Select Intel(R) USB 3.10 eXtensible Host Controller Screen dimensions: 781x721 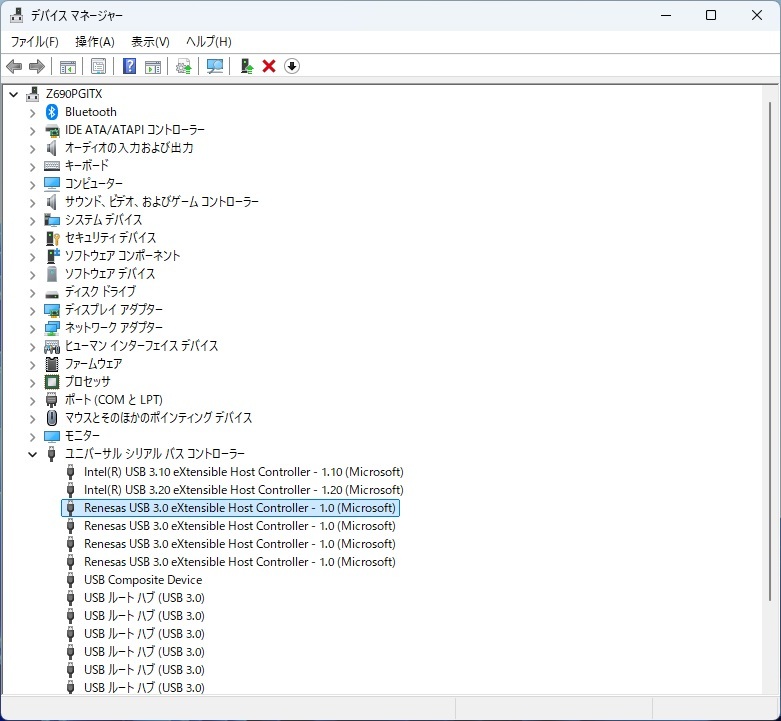click(243, 472)
